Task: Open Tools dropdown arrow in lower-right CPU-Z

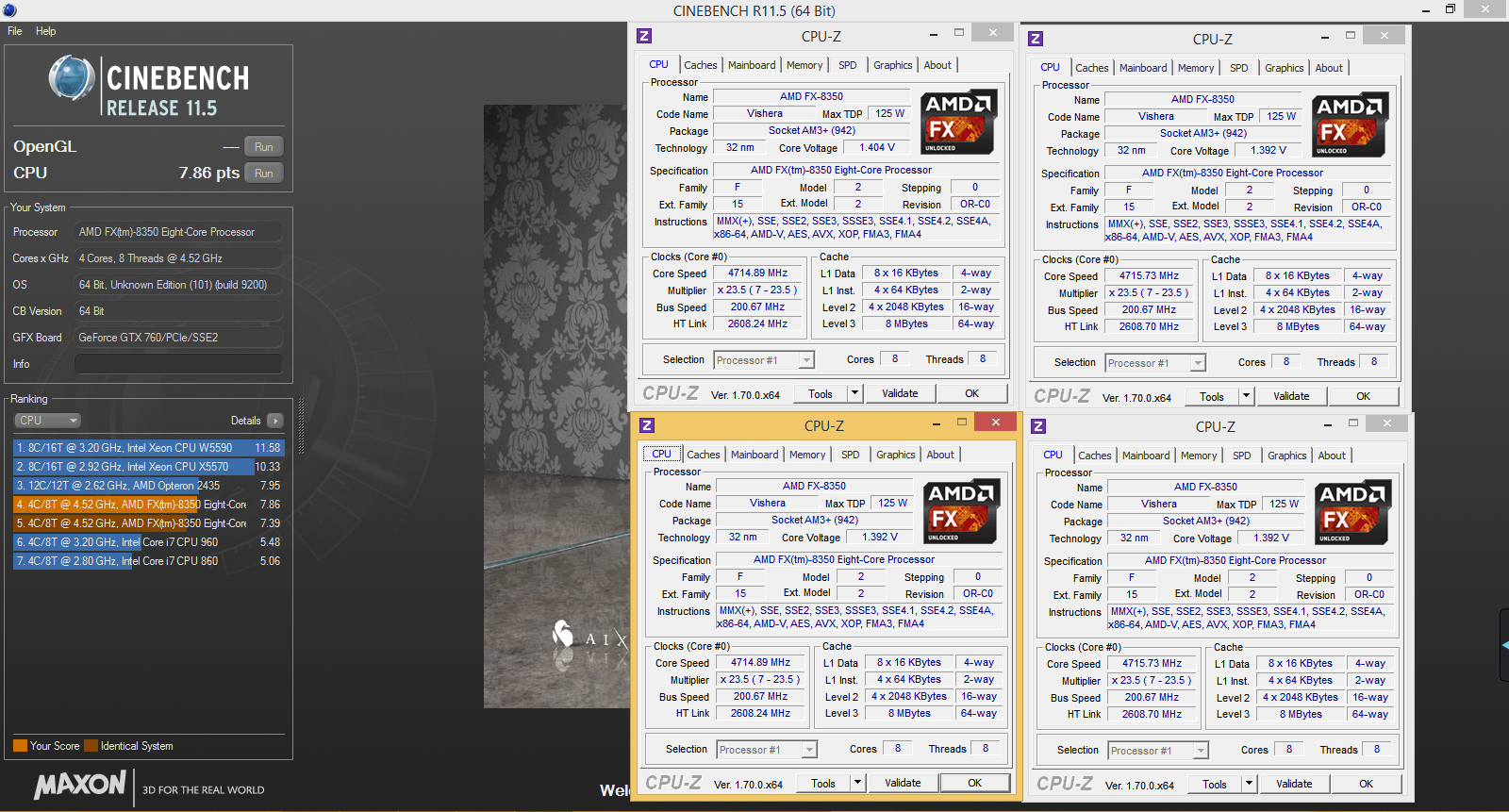Action: click(1249, 784)
